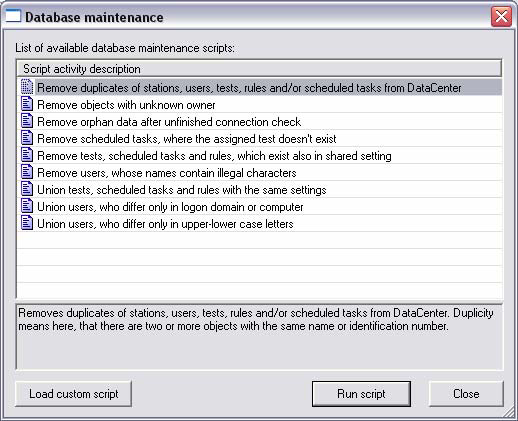Image resolution: width=518 pixels, height=421 pixels.
Task: Click script icon beside Remove duplicates of stations
Action: (x=27, y=87)
